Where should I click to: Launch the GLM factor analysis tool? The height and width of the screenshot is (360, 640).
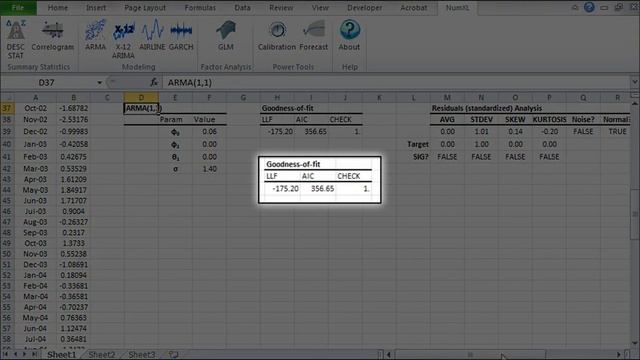click(x=226, y=36)
